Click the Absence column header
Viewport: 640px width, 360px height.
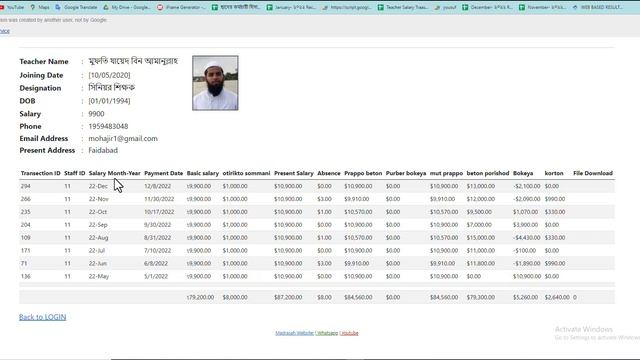click(x=329, y=173)
